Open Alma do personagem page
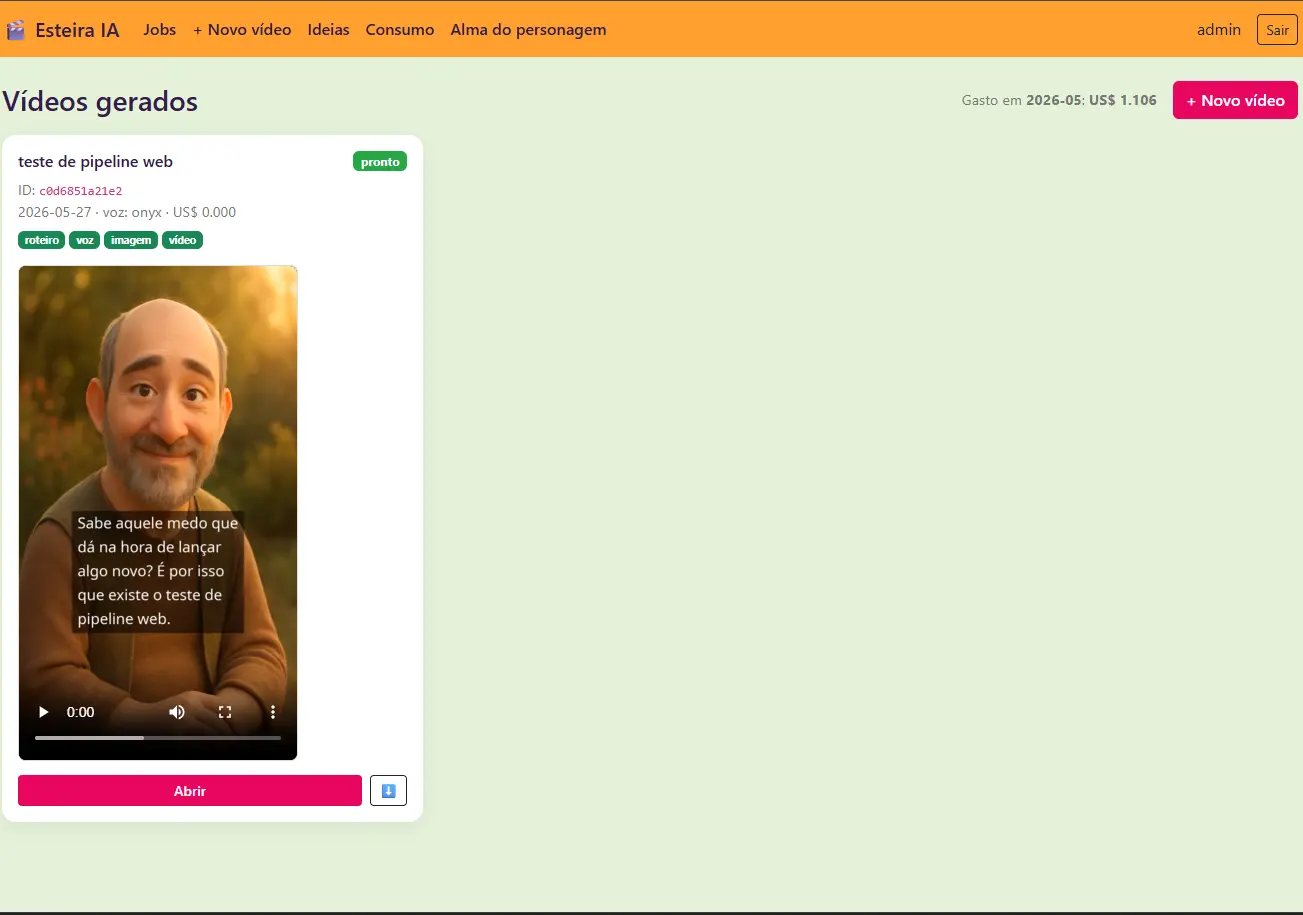 528,30
